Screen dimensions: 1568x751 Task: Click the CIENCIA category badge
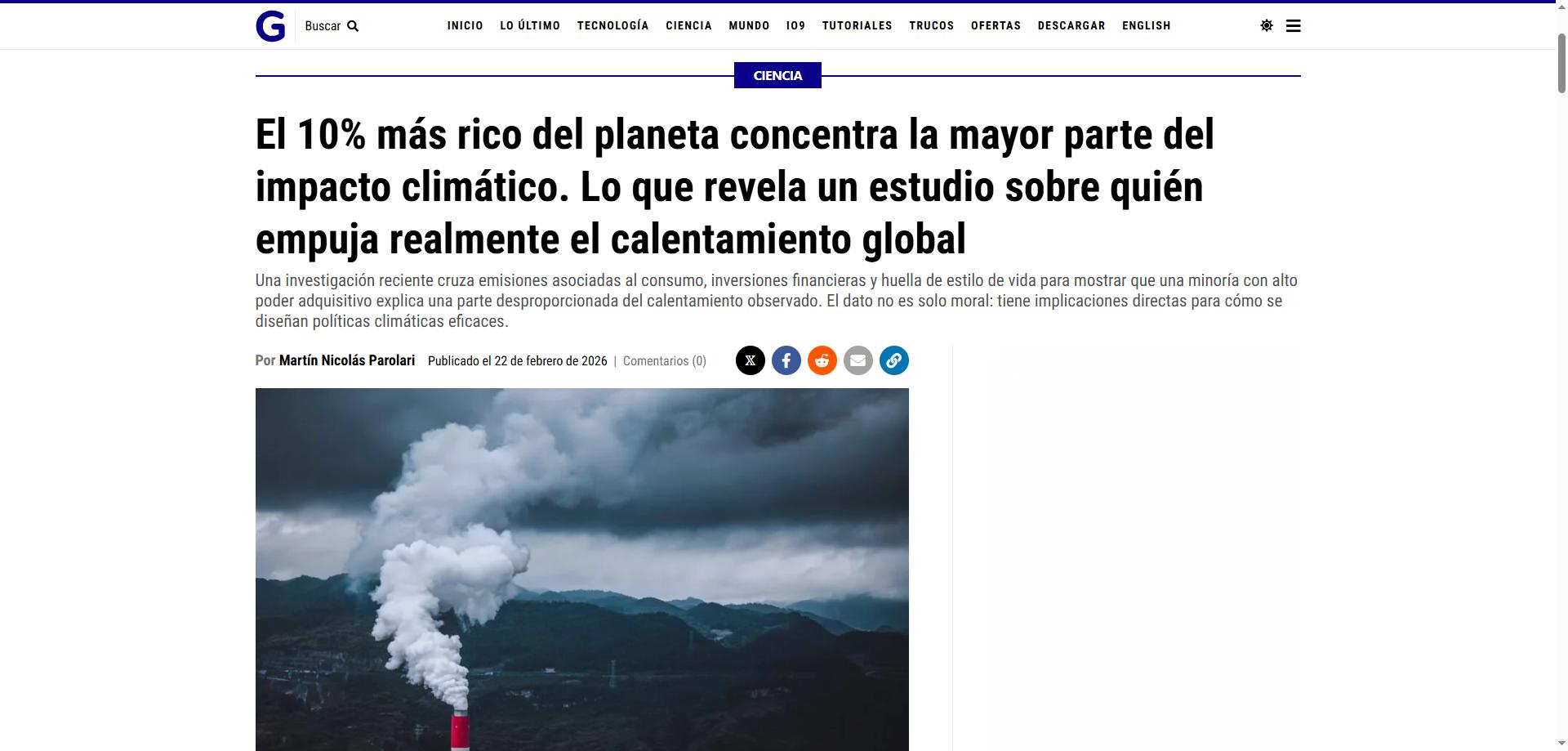[x=777, y=75]
